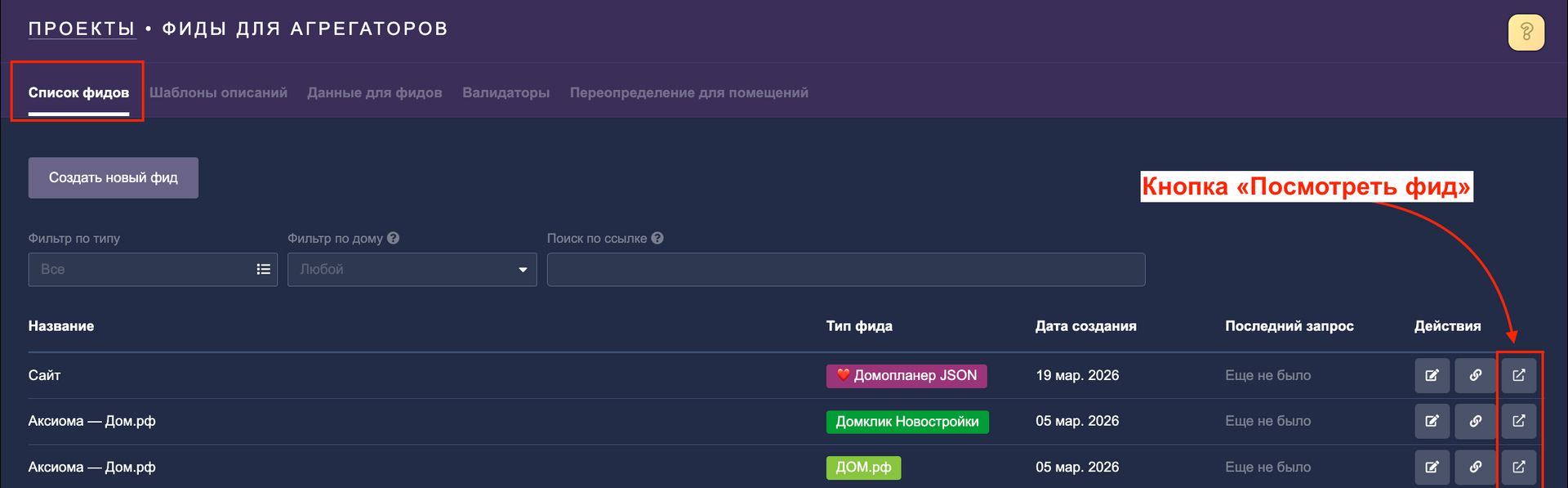The image size is (1568, 488).
Task: Open the Фильтр по типу dropdown
Action: click(x=153, y=270)
